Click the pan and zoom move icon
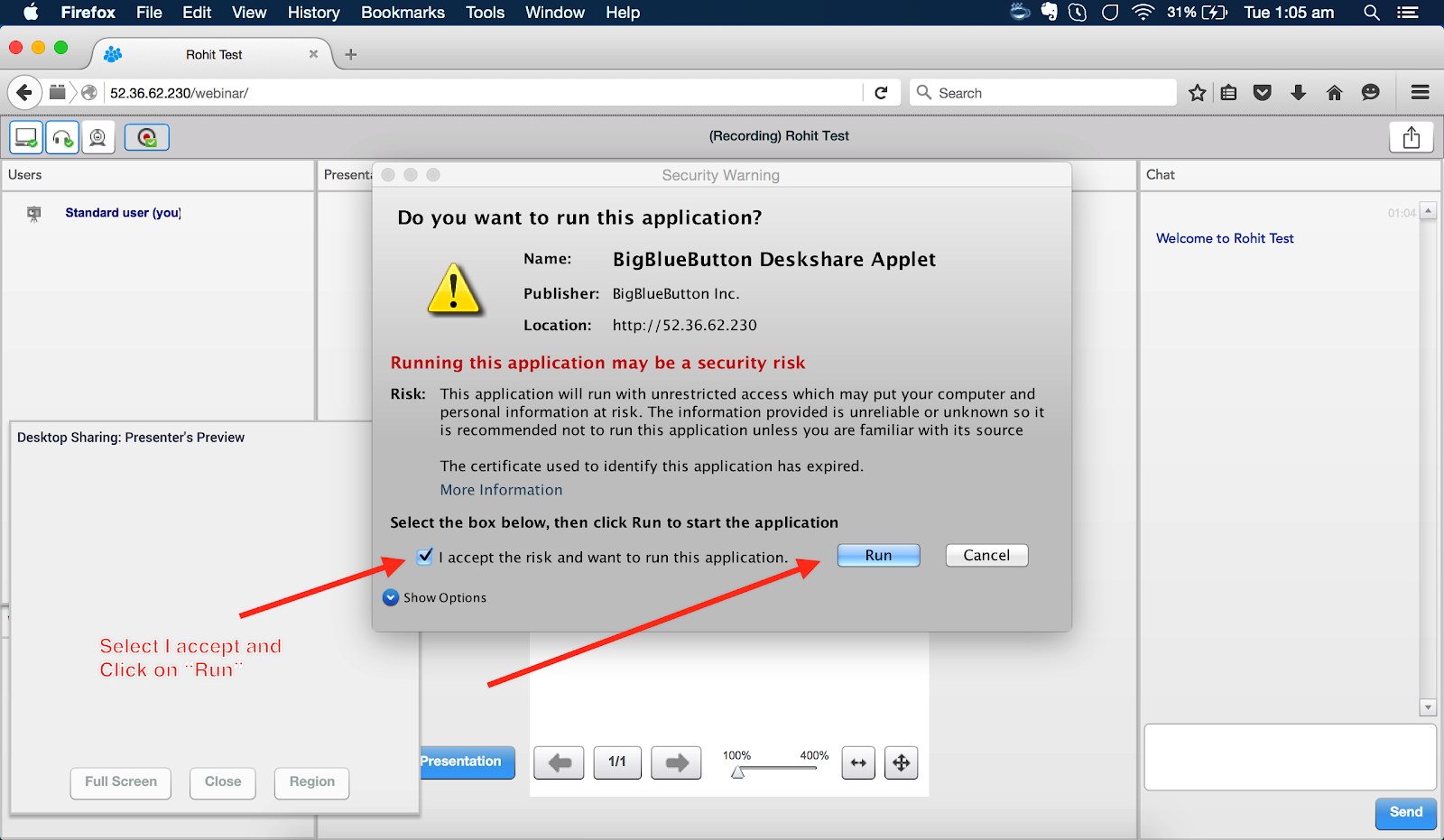 902,762
